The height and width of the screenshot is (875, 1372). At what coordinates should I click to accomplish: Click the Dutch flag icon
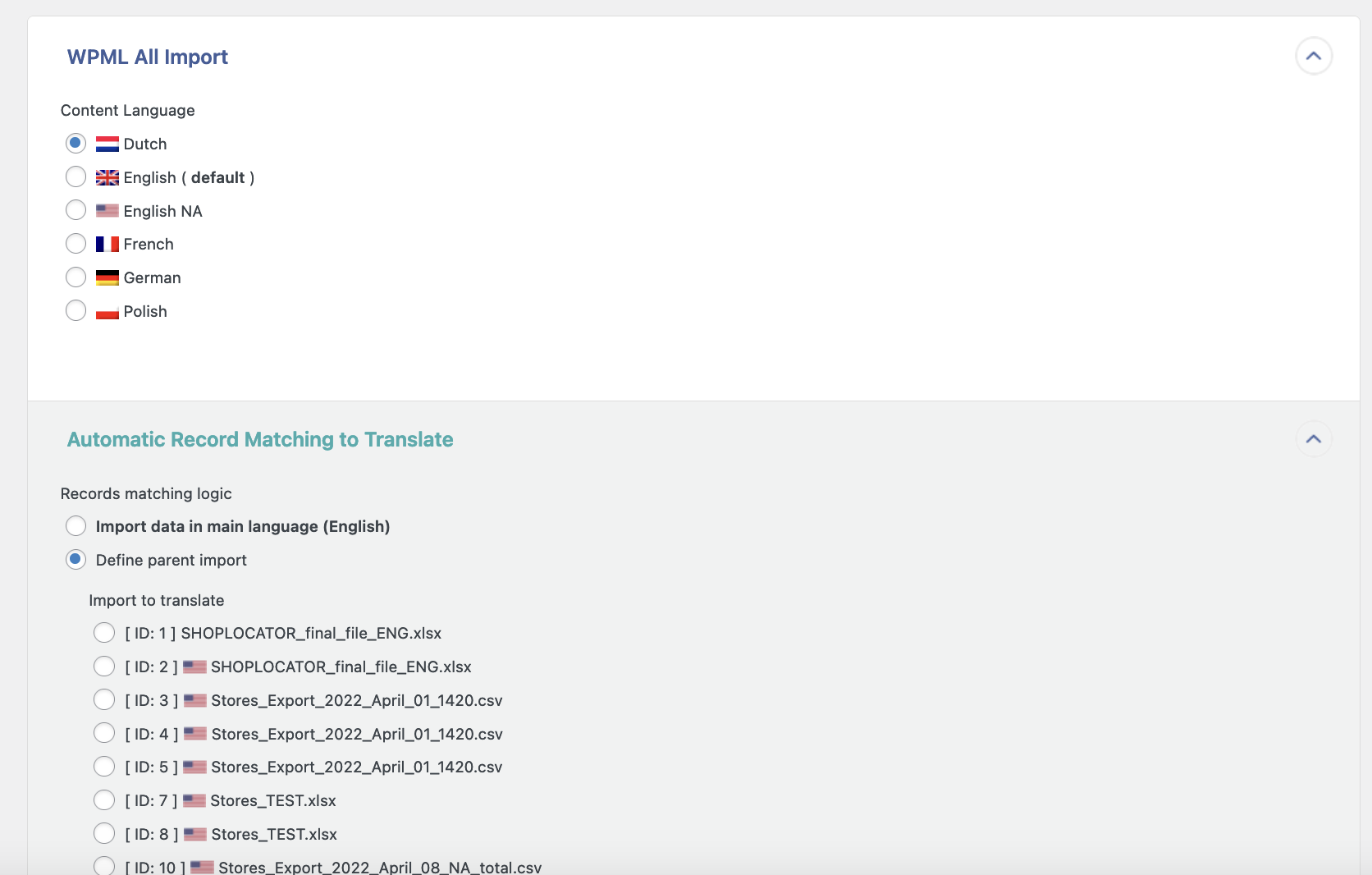107,144
